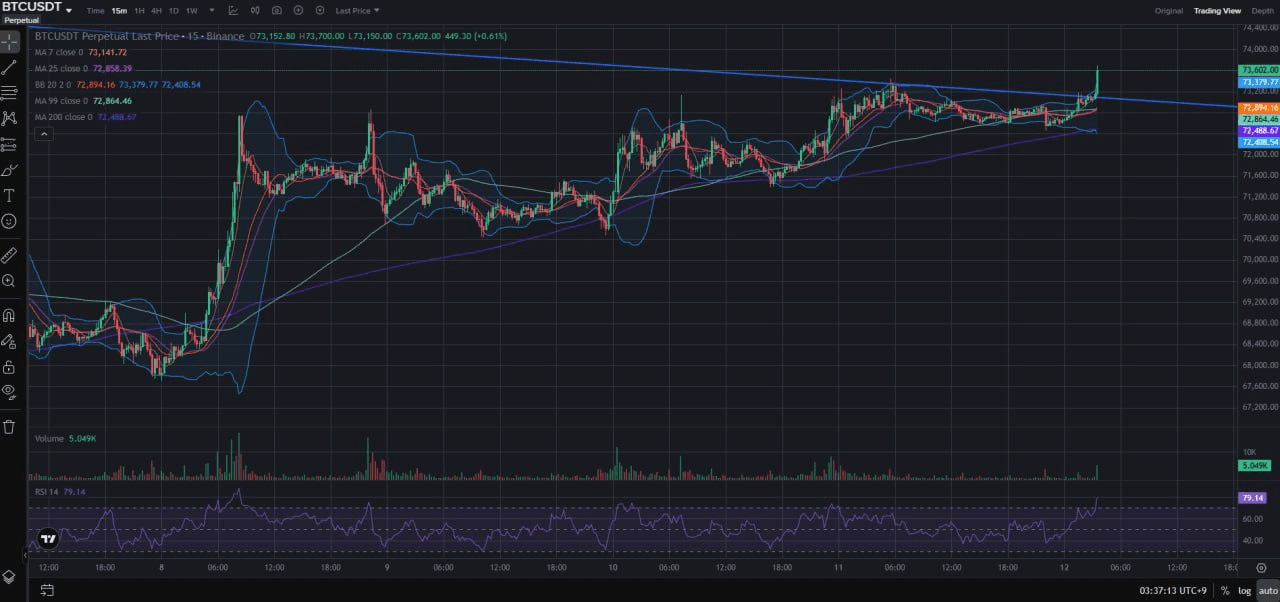This screenshot has height=602, width=1280.
Task: Toggle the auto price scale
Action: pyautogui.click(x=1267, y=591)
